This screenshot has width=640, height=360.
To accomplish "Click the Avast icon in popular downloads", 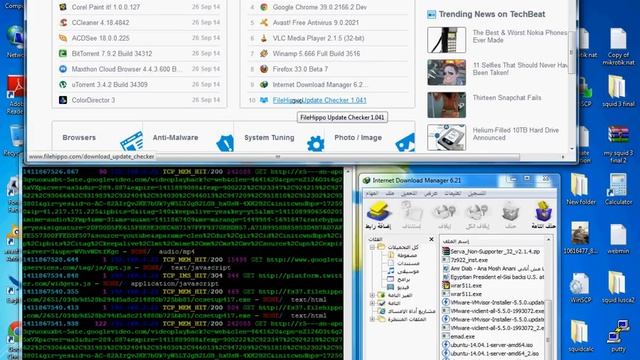I will [x=264, y=22].
